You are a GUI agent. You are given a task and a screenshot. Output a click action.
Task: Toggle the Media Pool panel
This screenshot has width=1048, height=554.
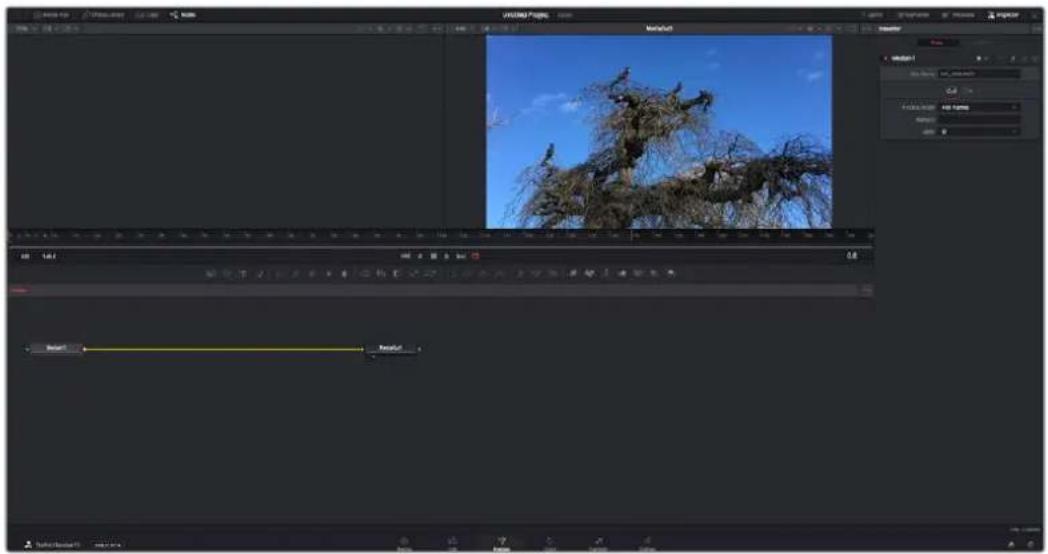point(51,15)
